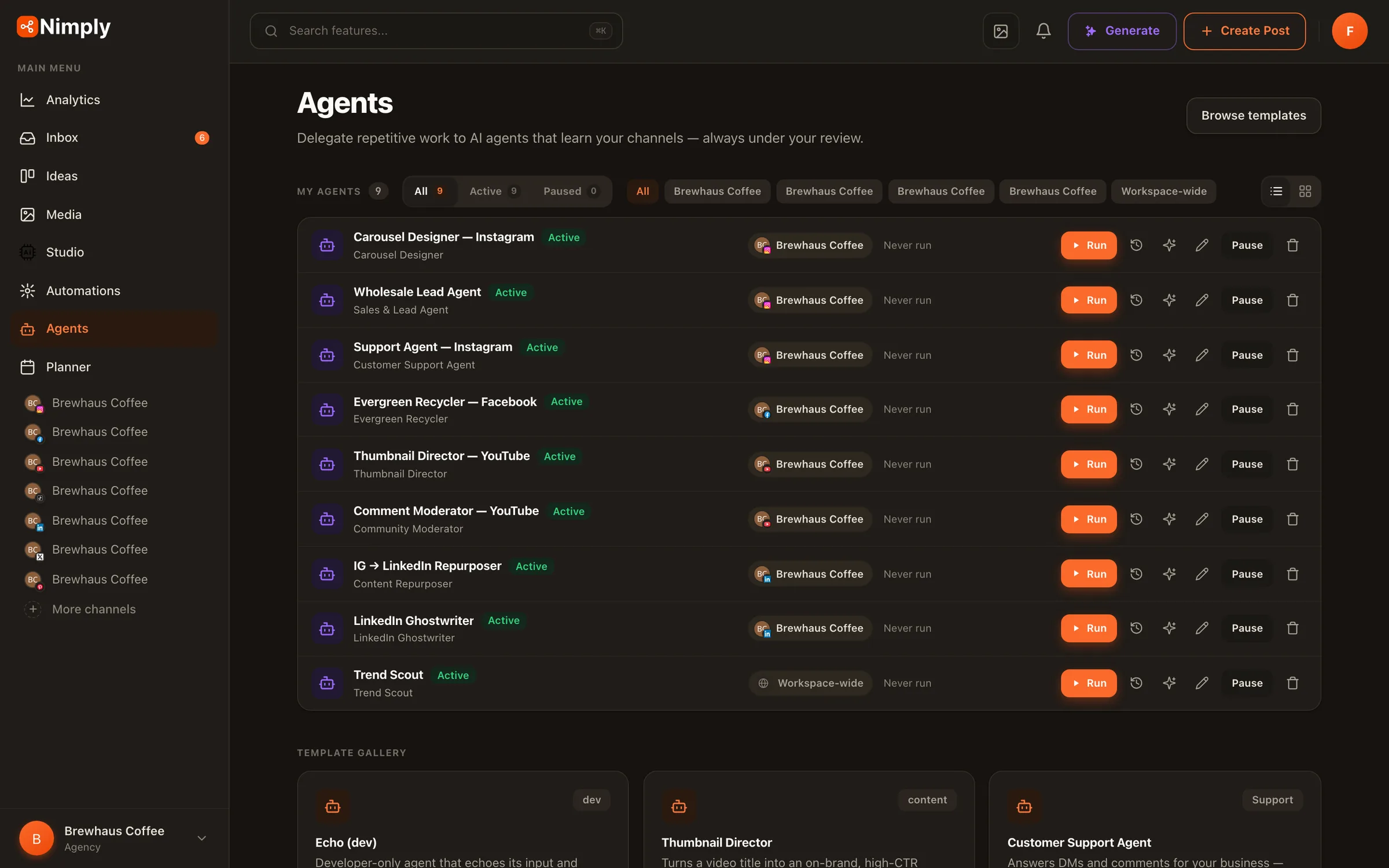Pause the Evergreen Recycler — Facebook agent
This screenshot has height=868, width=1389.
click(x=1247, y=409)
